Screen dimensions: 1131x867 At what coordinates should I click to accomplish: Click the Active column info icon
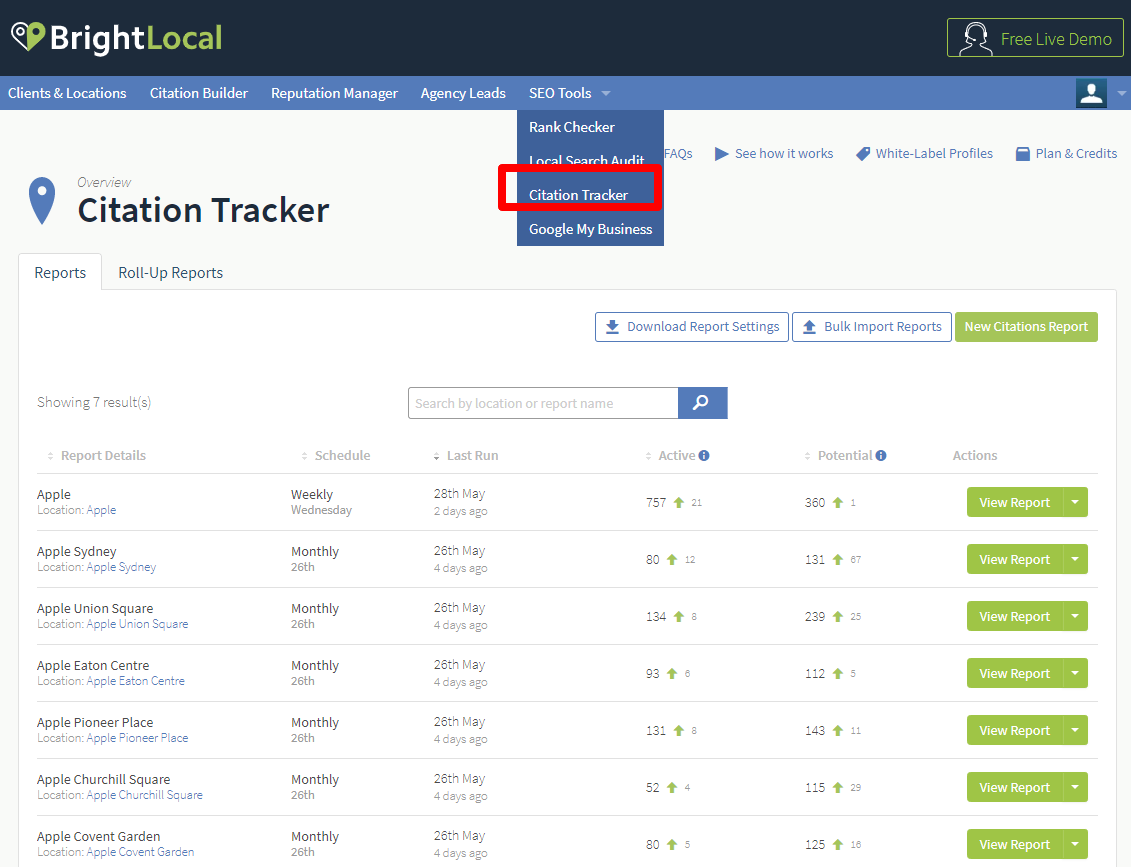705,455
